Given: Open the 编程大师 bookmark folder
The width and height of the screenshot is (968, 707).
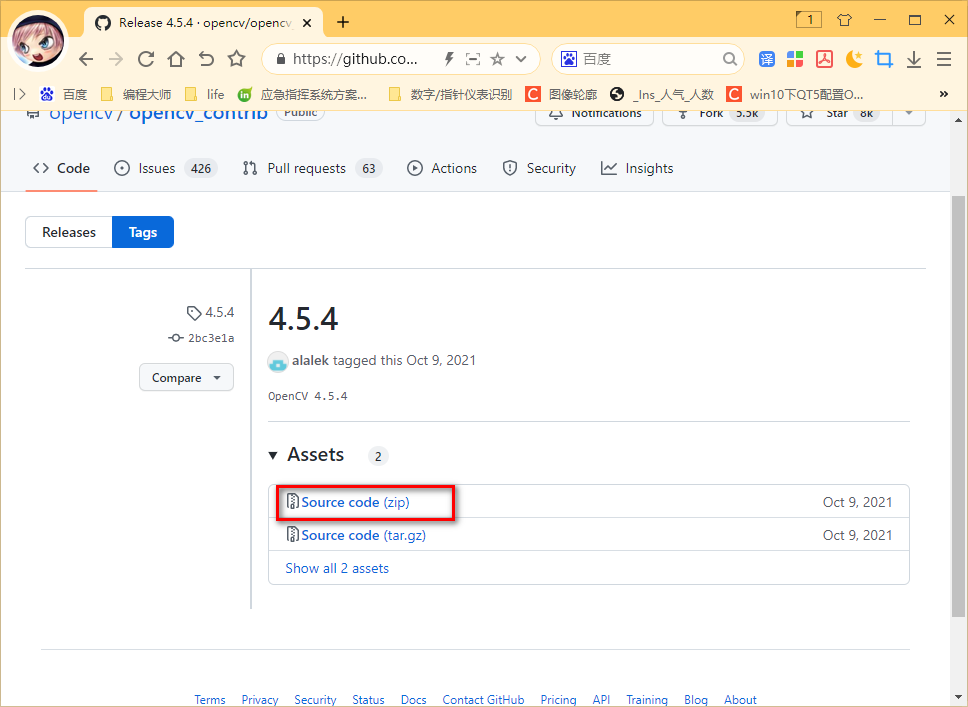Looking at the screenshot, I should tap(136, 94).
